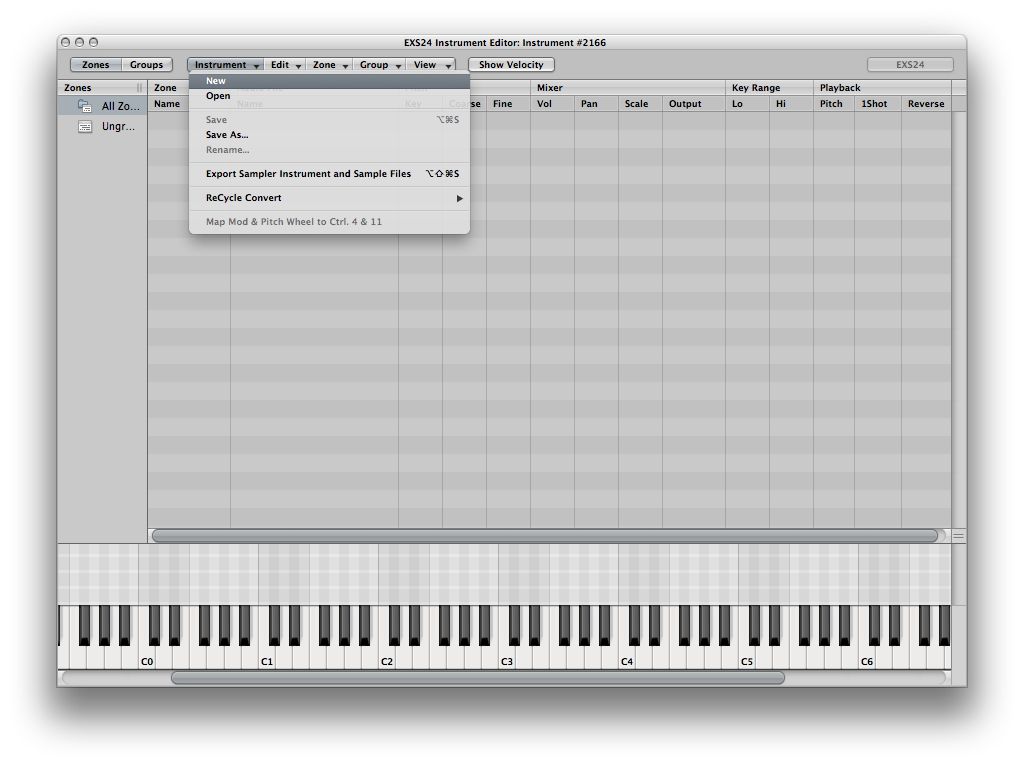Click the Pan column header
The height and width of the screenshot is (766, 1024).
596,104
